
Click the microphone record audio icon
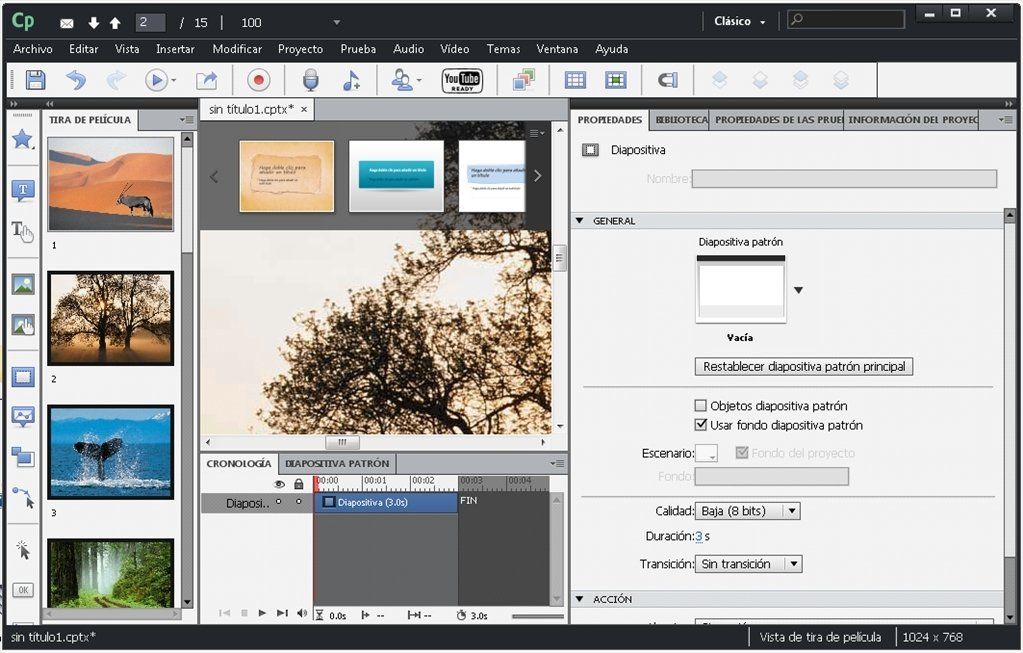[x=311, y=80]
